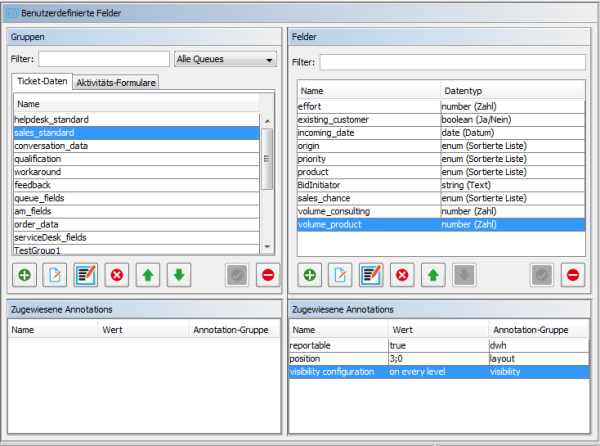Move selected group up with green arrow

(x=148, y=274)
